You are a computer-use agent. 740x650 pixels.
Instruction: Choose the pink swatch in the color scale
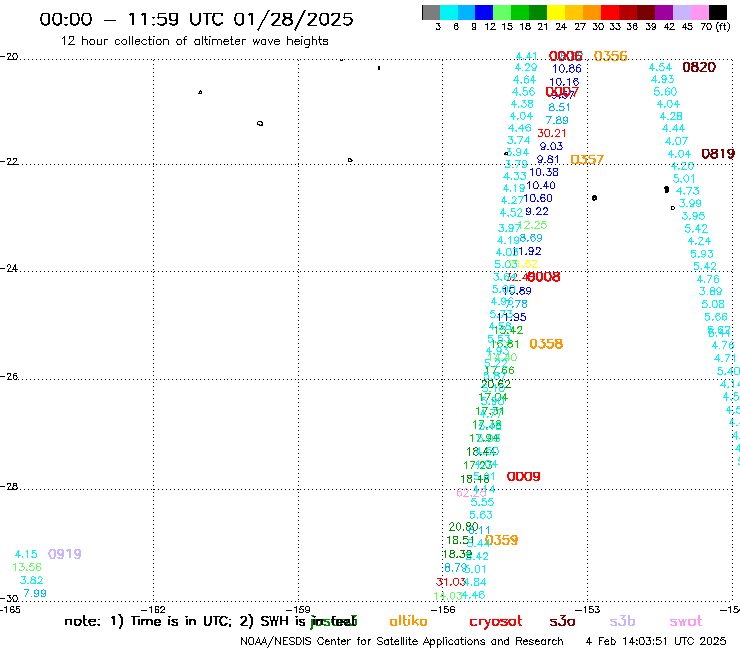(699, 12)
